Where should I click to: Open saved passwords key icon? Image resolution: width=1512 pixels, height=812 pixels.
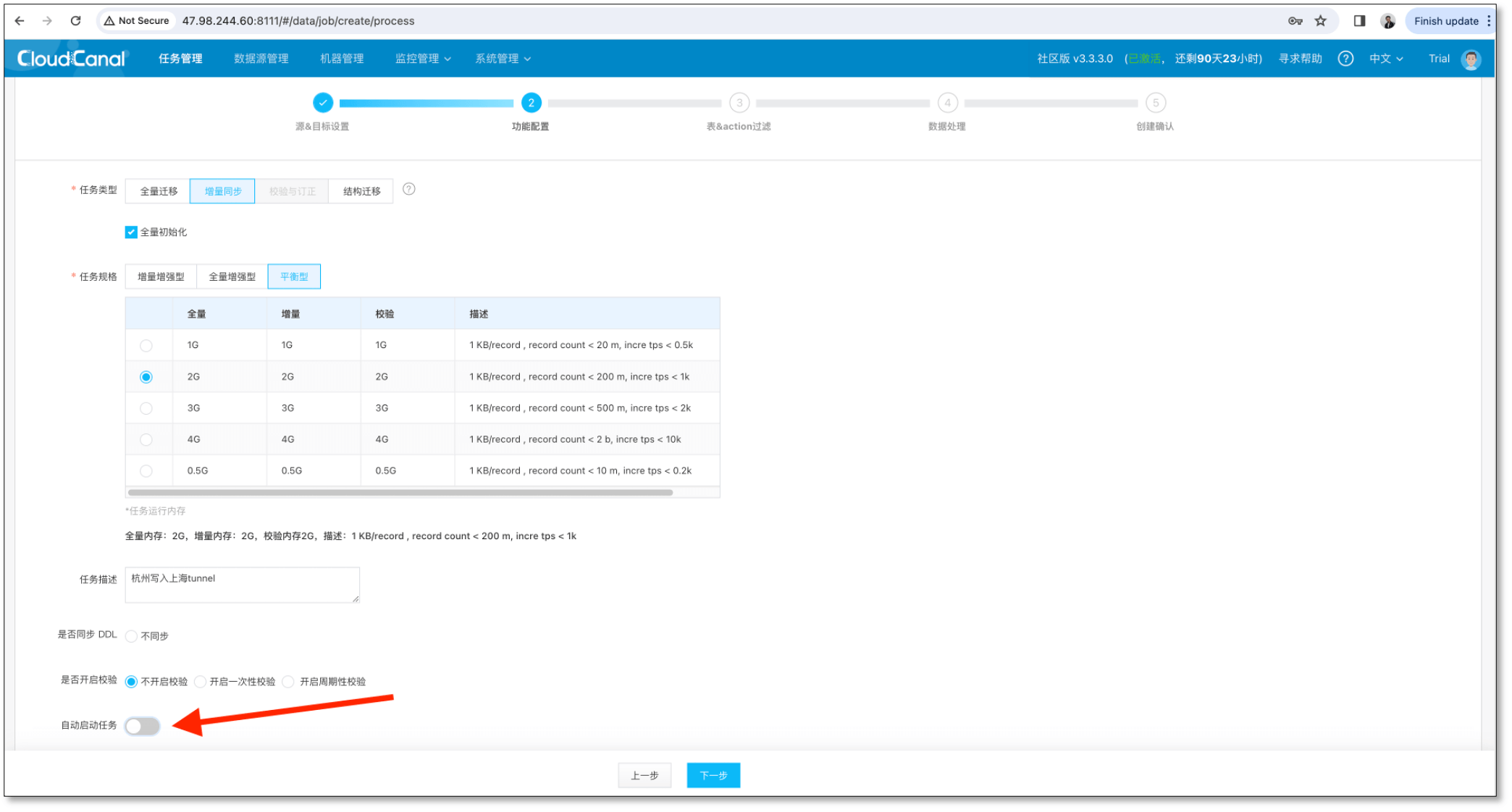[1295, 21]
